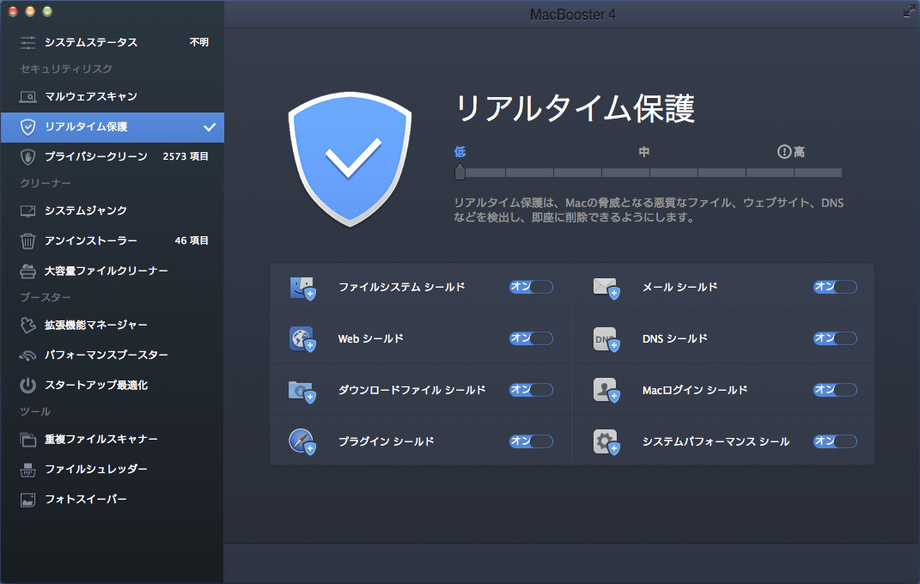
Task: Click the 拡張機能マネージャー puzzle icon
Action: [x=28, y=325]
